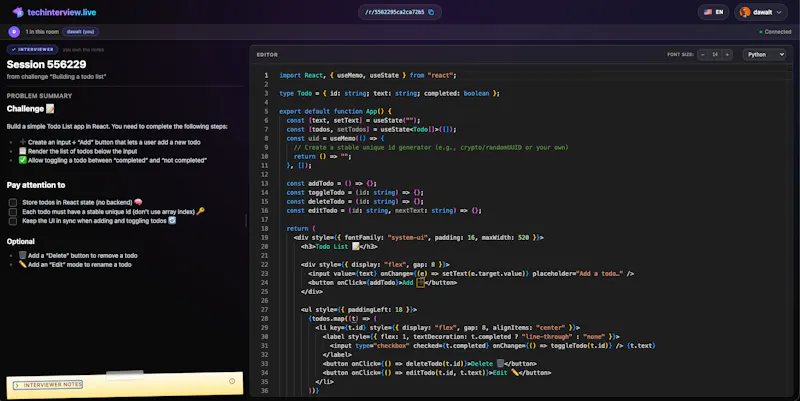Click the room URL /r/5562295ca2ca72b5 pill
The height and width of the screenshot is (401, 800).
[400, 12]
